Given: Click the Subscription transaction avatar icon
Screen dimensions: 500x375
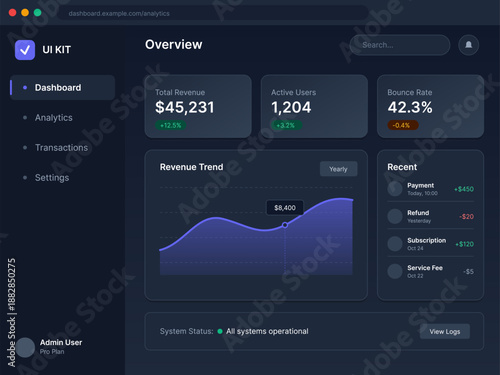Looking at the screenshot, I should pyautogui.click(x=395, y=244).
